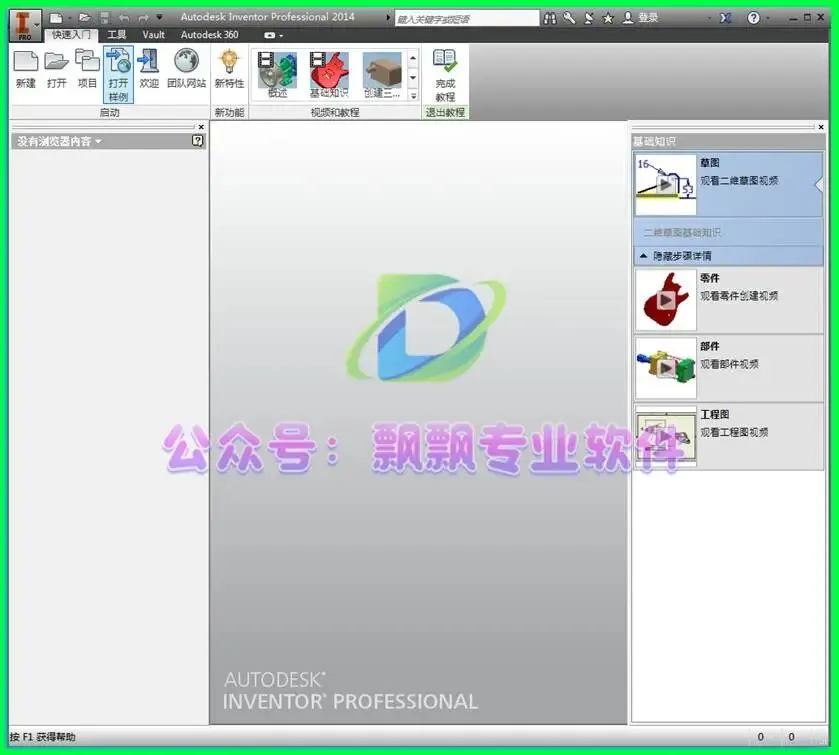Open the Inventor PRO application menu
The height and width of the screenshot is (755, 839).
[25, 25]
